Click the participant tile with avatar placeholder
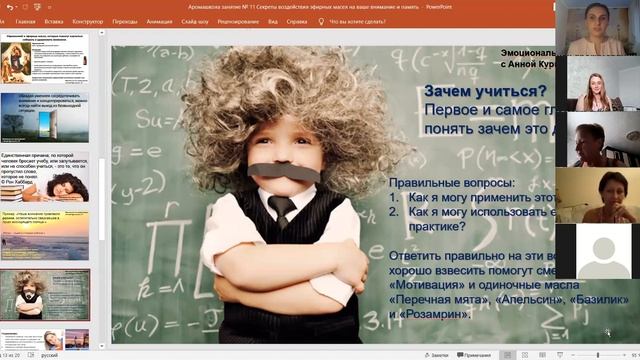Image resolution: width=640 pixels, height=360 pixels. [598, 251]
